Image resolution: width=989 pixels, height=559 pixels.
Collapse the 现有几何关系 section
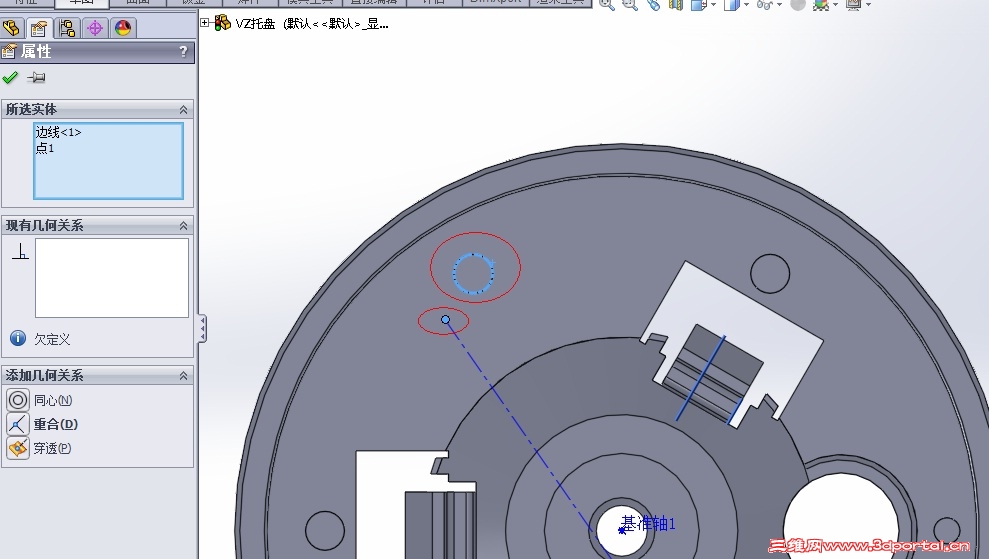coord(183,226)
